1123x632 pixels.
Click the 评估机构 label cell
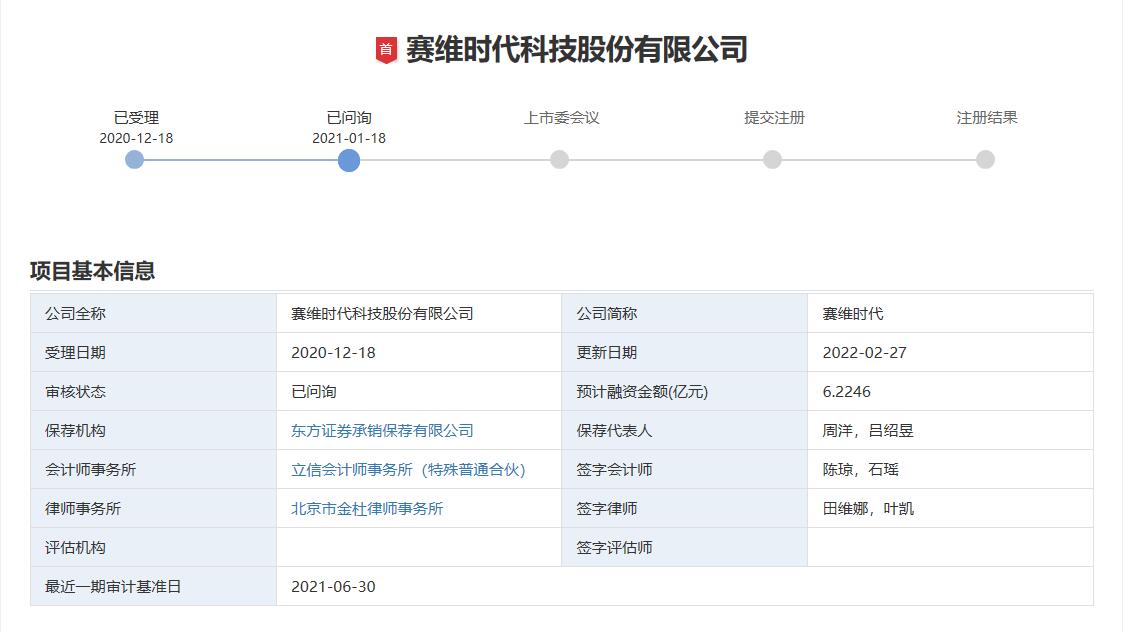(x=153, y=547)
